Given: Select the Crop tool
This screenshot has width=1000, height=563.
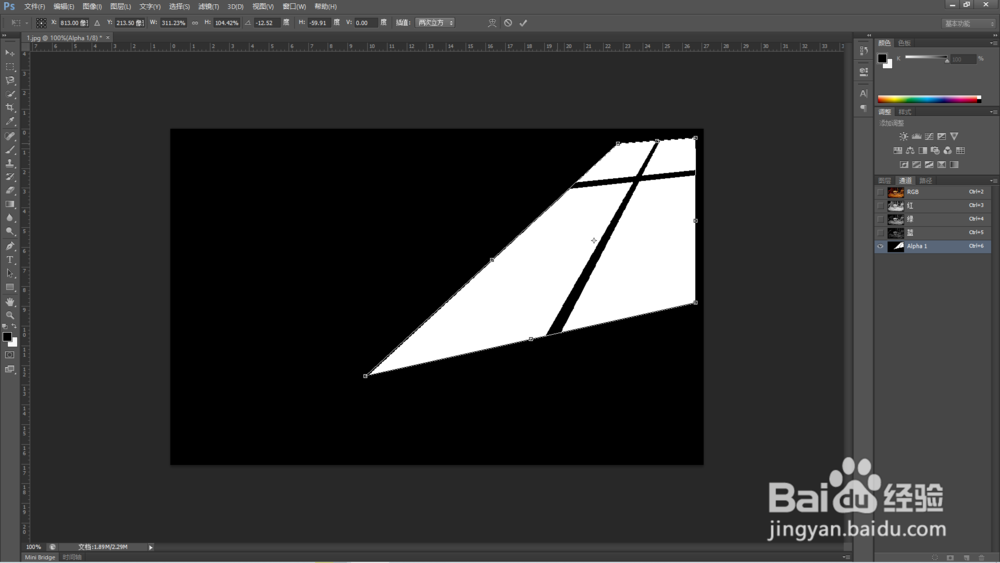Looking at the screenshot, I should 10,108.
